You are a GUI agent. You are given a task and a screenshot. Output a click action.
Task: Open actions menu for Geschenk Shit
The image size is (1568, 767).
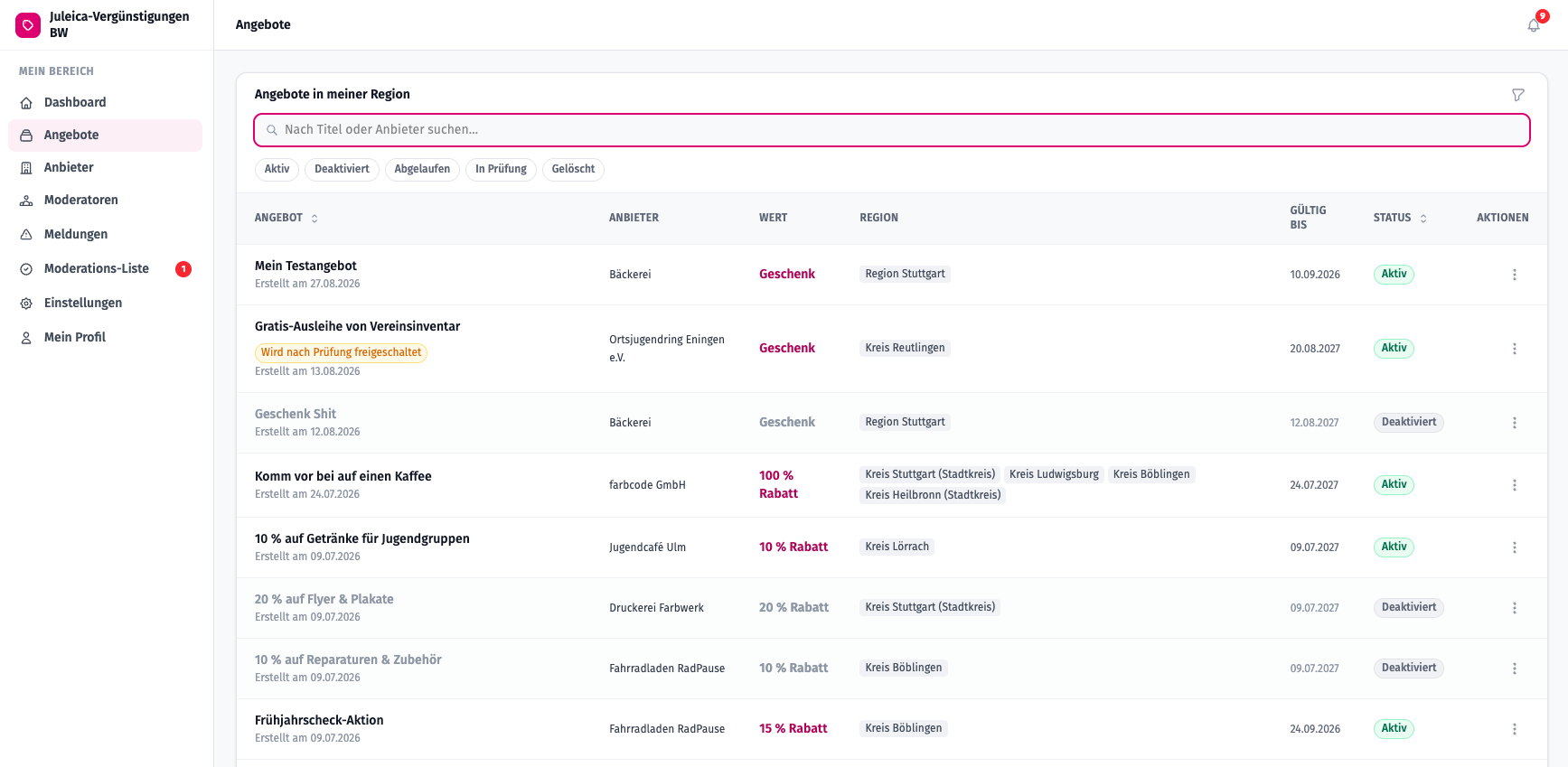[x=1515, y=423]
